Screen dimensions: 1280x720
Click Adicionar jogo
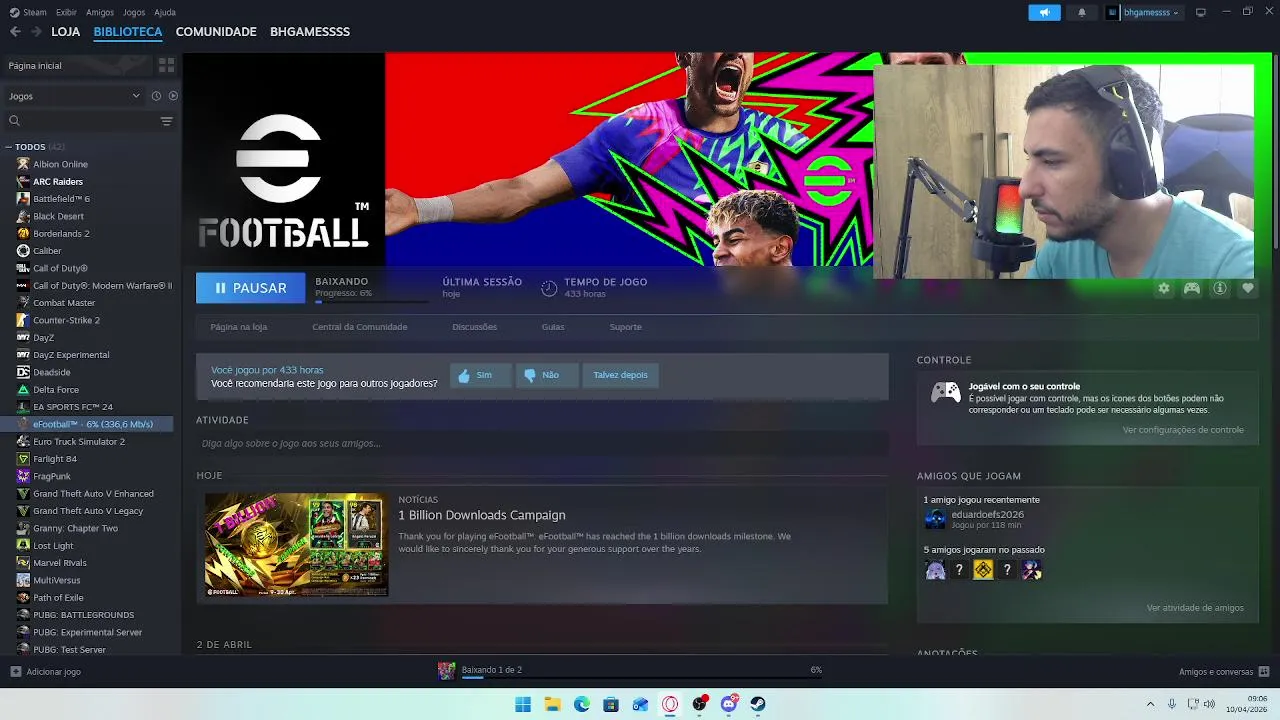point(45,672)
